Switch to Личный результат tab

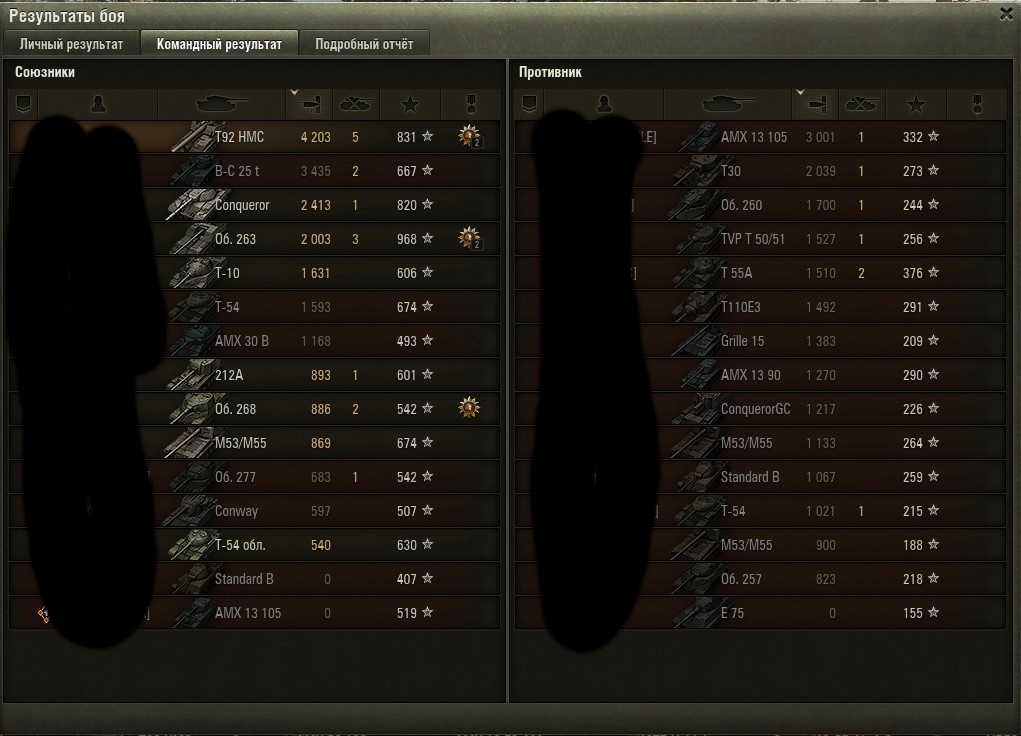pyautogui.click(x=71, y=44)
